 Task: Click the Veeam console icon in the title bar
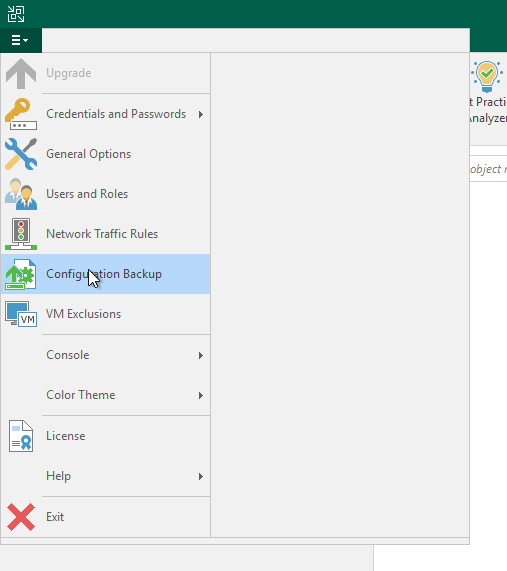16,14
